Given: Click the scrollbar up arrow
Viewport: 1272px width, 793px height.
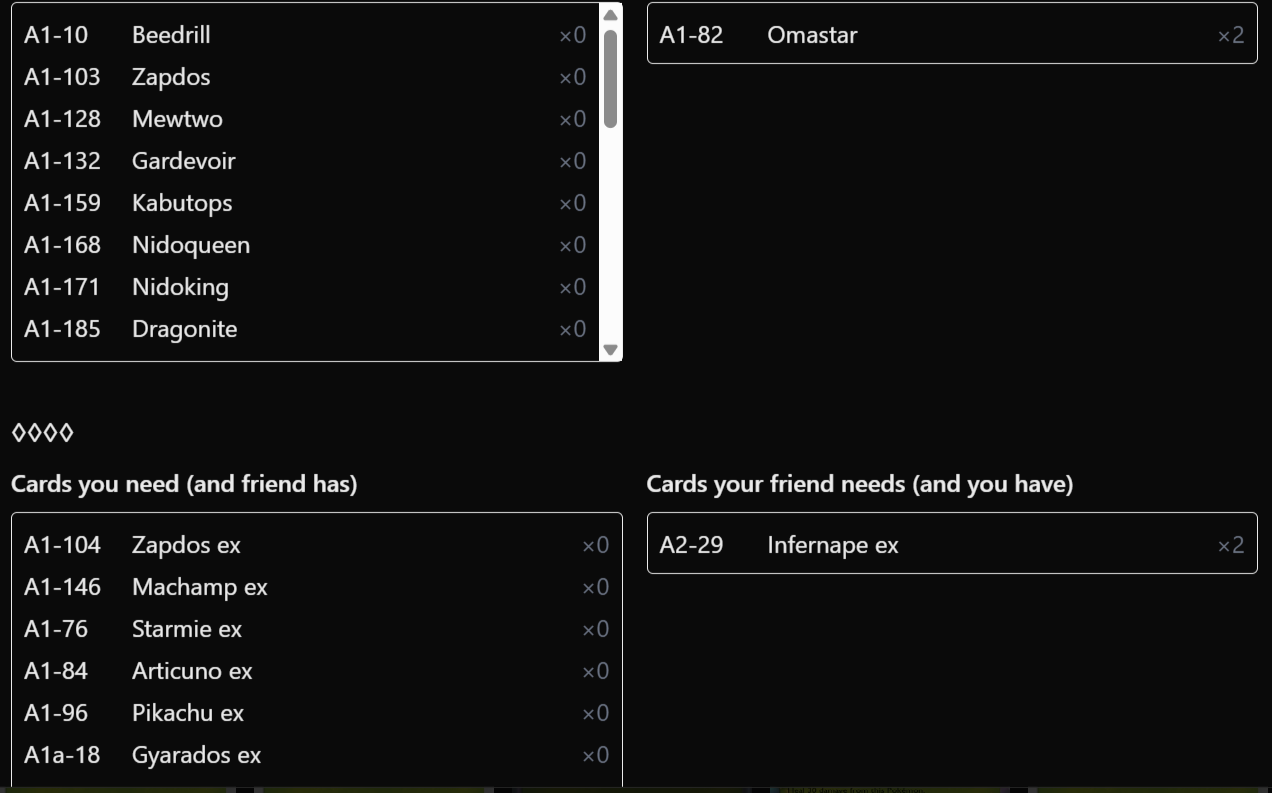Looking at the screenshot, I should coord(610,14).
